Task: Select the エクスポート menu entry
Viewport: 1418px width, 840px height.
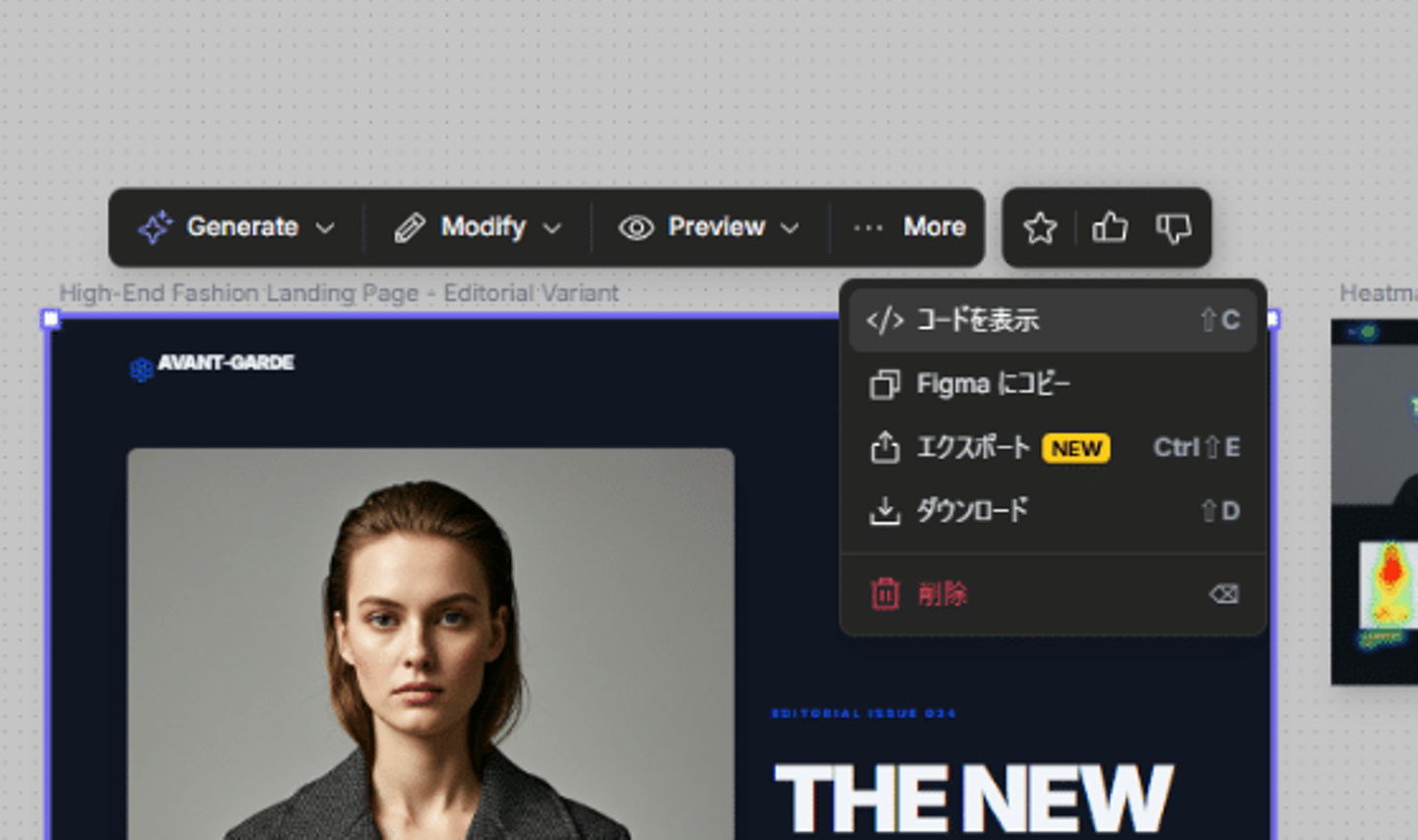Action: point(1053,447)
